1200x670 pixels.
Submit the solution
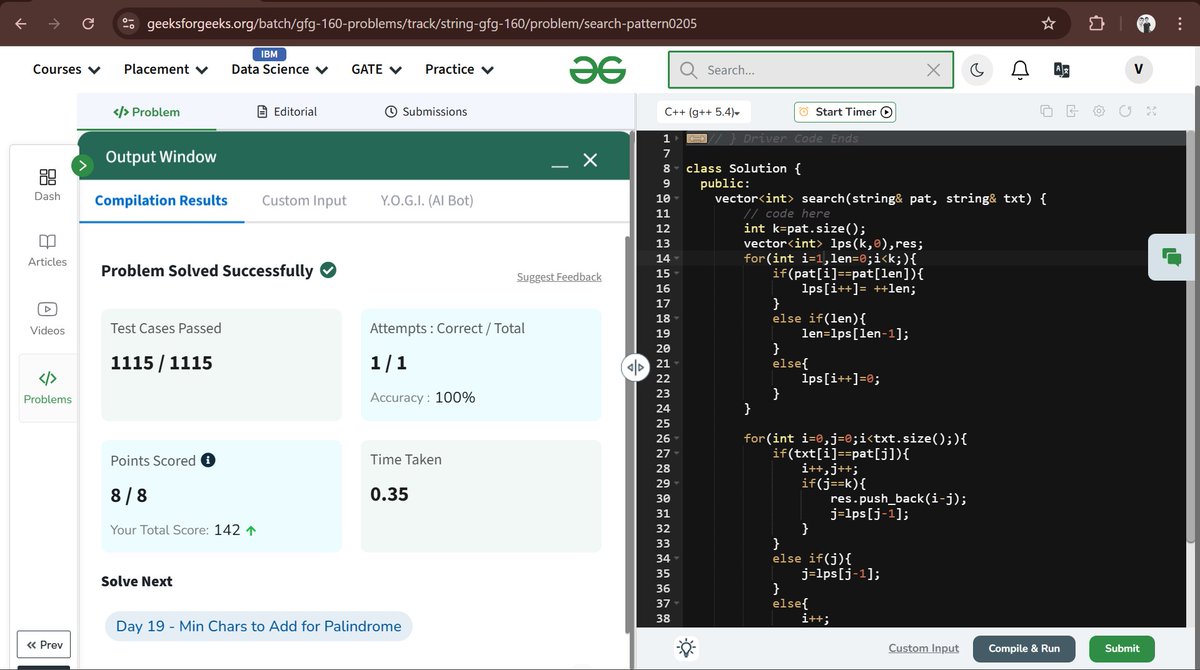[1122, 648]
